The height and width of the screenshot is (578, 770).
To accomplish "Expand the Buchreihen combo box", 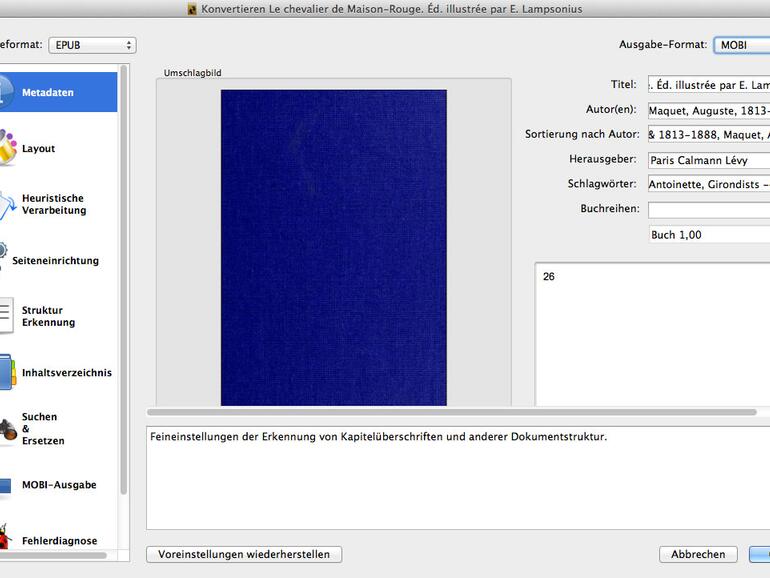I will [708, 210].
